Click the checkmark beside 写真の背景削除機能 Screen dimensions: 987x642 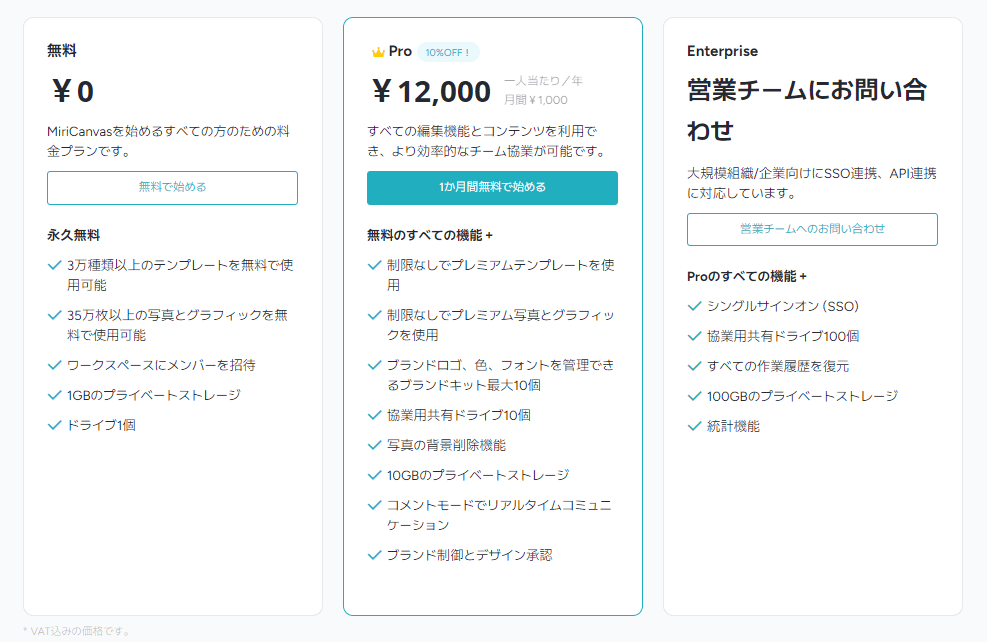(x=375, y=445)
